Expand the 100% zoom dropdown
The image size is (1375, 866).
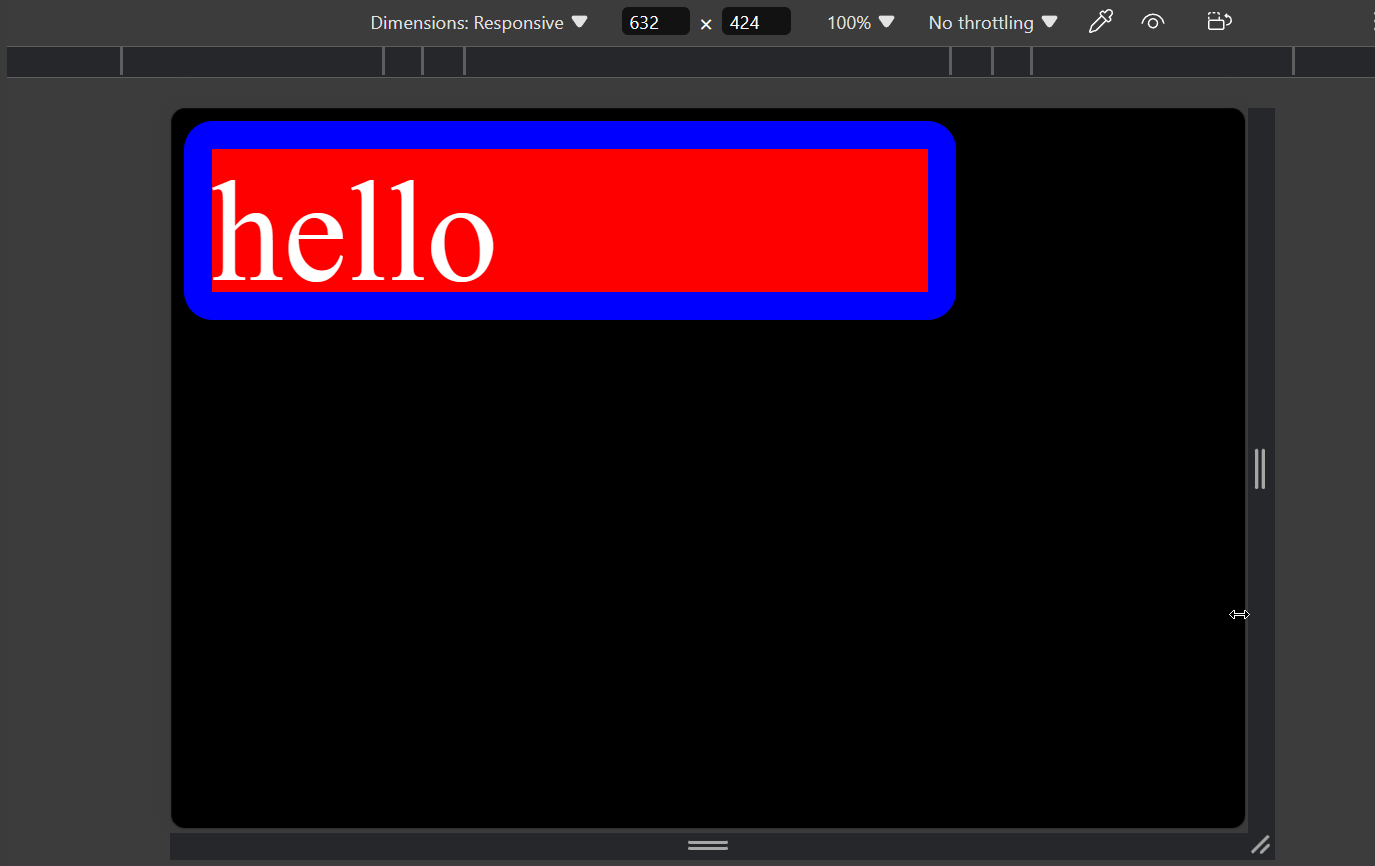coord(860,22)
